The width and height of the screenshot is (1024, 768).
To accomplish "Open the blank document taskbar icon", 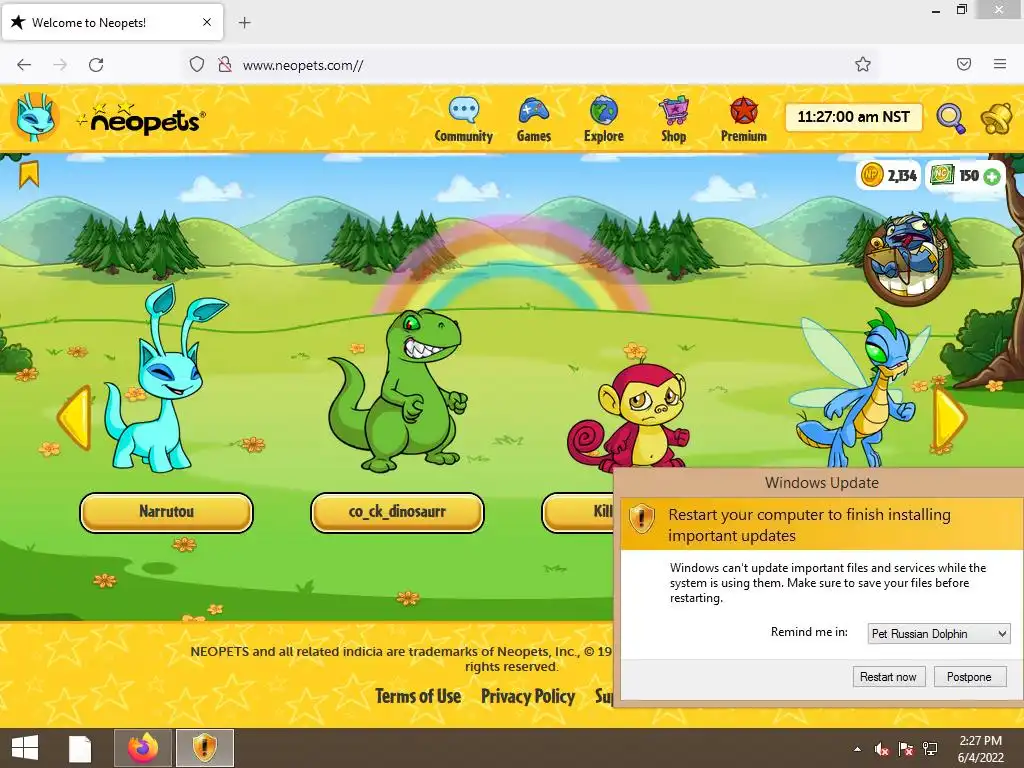I will coord(80,748).
